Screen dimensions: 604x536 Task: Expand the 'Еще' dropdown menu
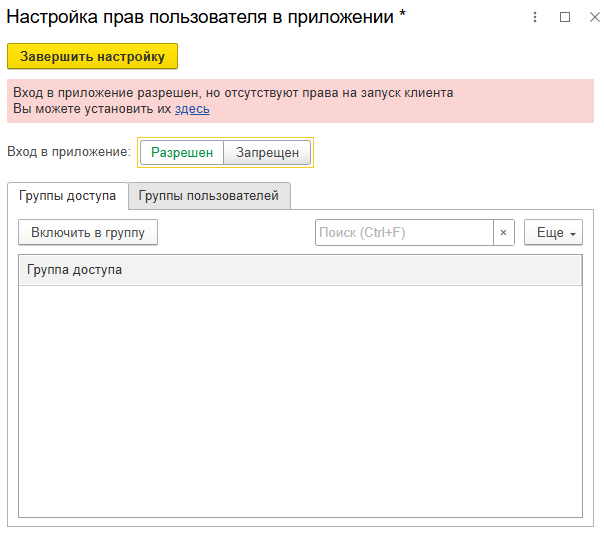553,233
